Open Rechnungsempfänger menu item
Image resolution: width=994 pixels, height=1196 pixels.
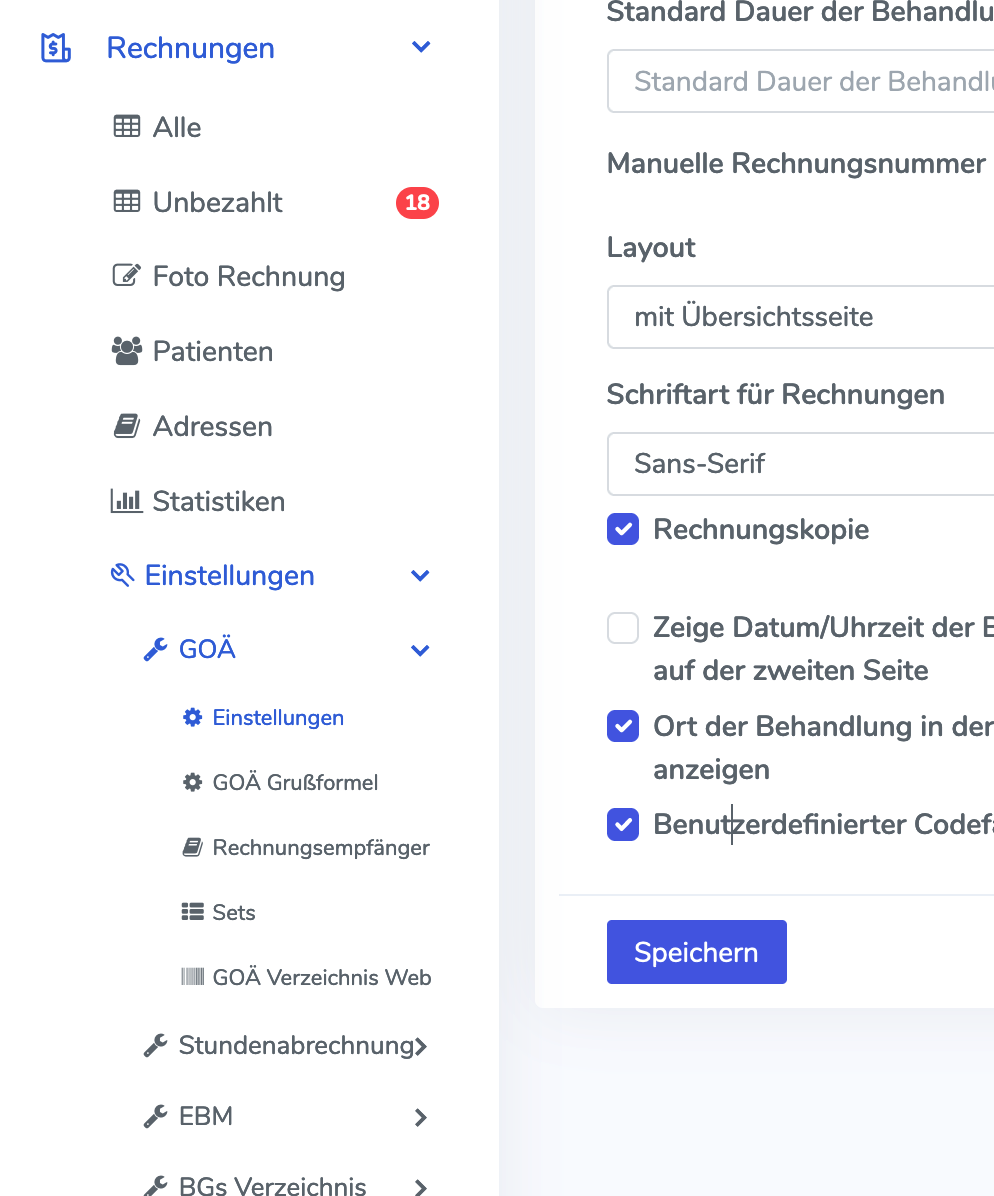click(320, 848)
